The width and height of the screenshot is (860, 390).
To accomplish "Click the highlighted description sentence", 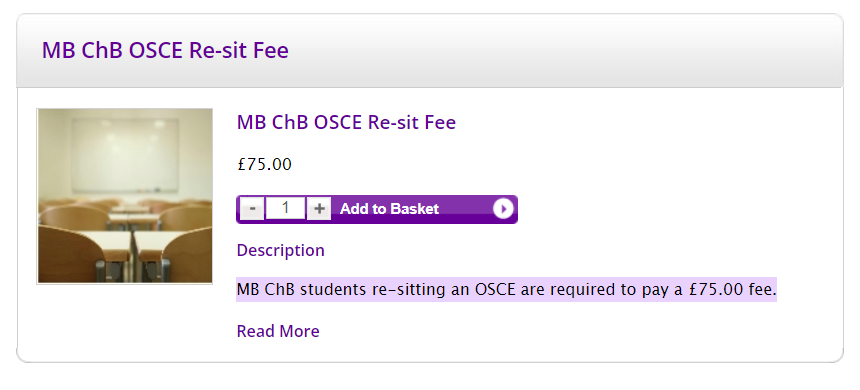I will click(506, 290).
